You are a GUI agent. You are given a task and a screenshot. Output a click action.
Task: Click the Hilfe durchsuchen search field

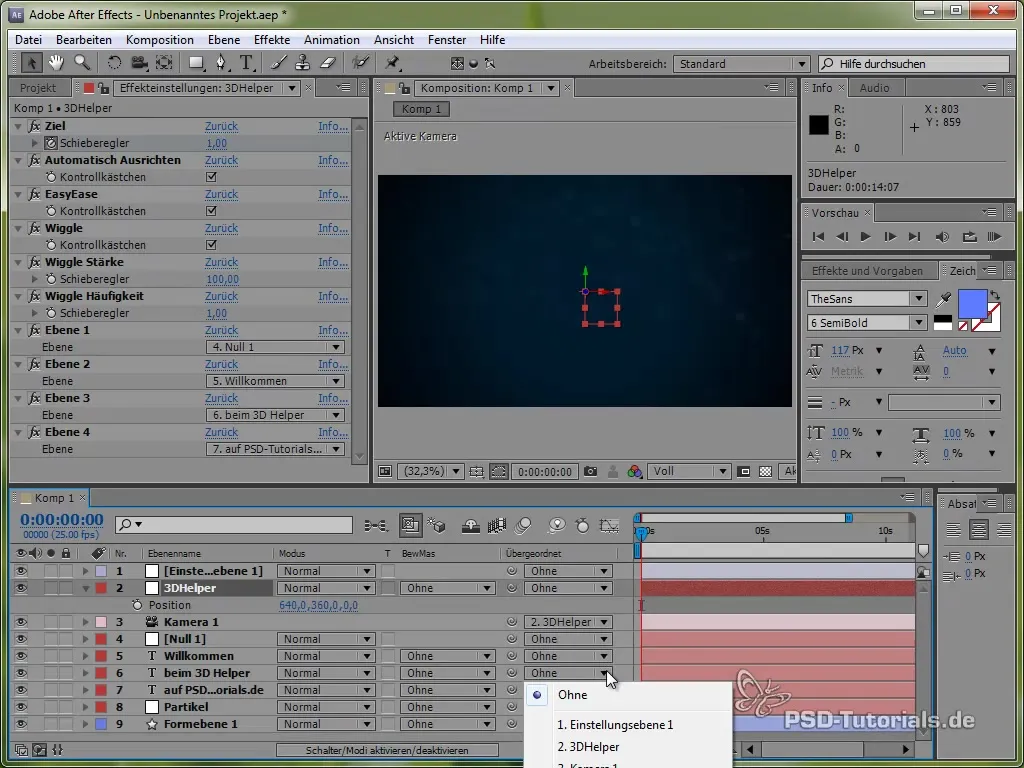click(x=914, y=64)
